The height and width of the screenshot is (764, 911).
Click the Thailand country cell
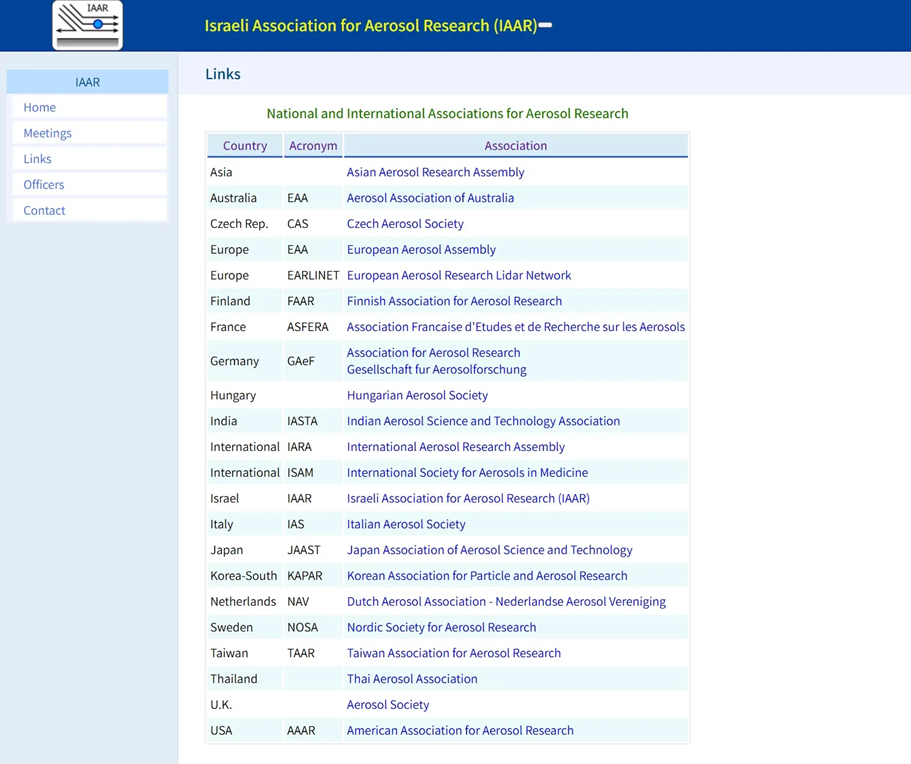click(245, 679)
